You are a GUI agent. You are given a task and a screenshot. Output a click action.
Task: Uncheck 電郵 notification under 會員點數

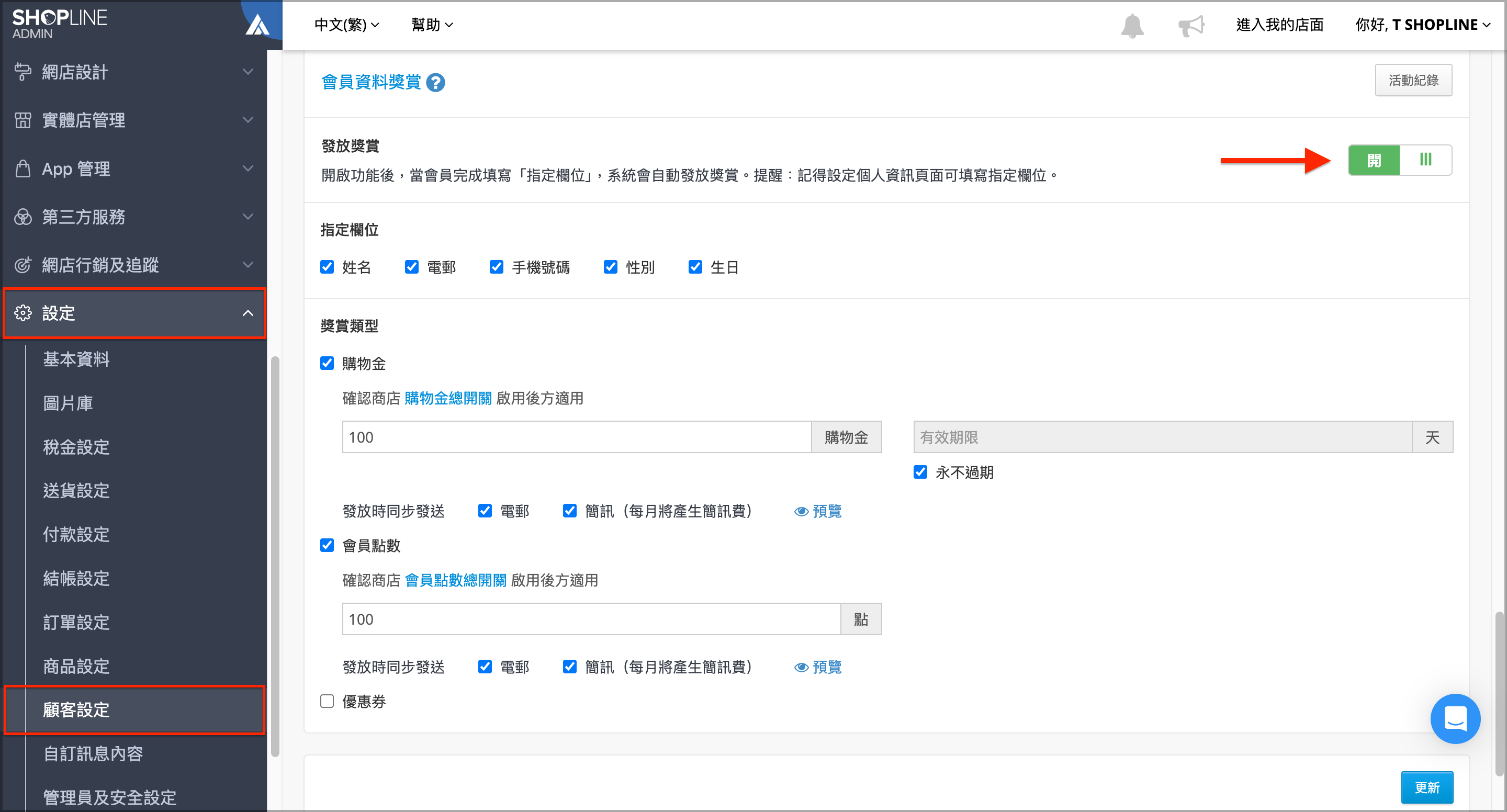pos(485,667)
